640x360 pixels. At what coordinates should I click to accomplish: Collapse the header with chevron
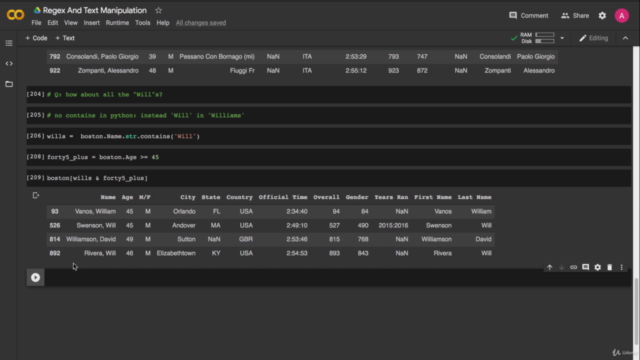(x=625, y=38)
